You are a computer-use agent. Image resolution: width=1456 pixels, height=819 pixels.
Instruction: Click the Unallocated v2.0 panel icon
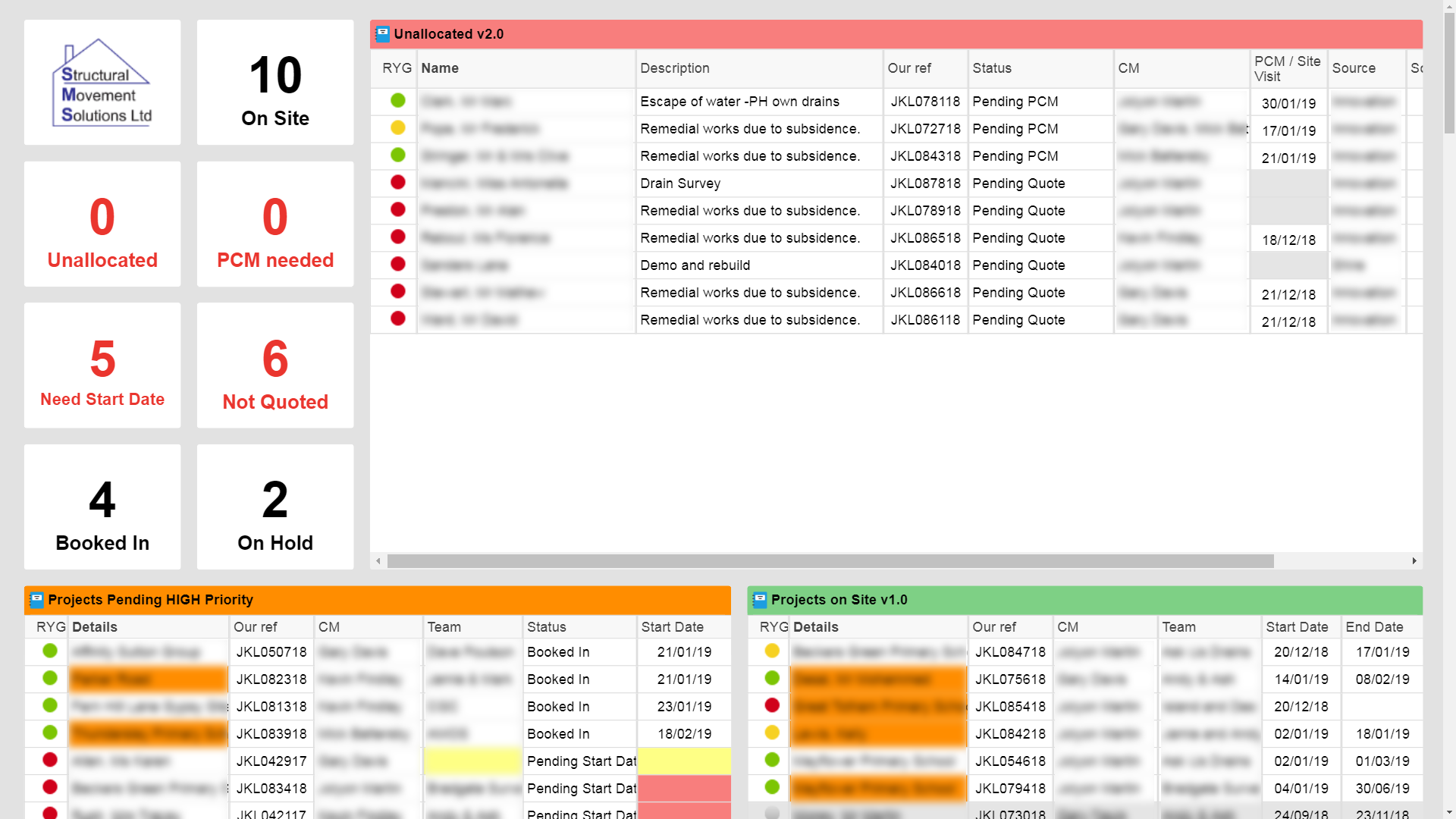(384, 34)
